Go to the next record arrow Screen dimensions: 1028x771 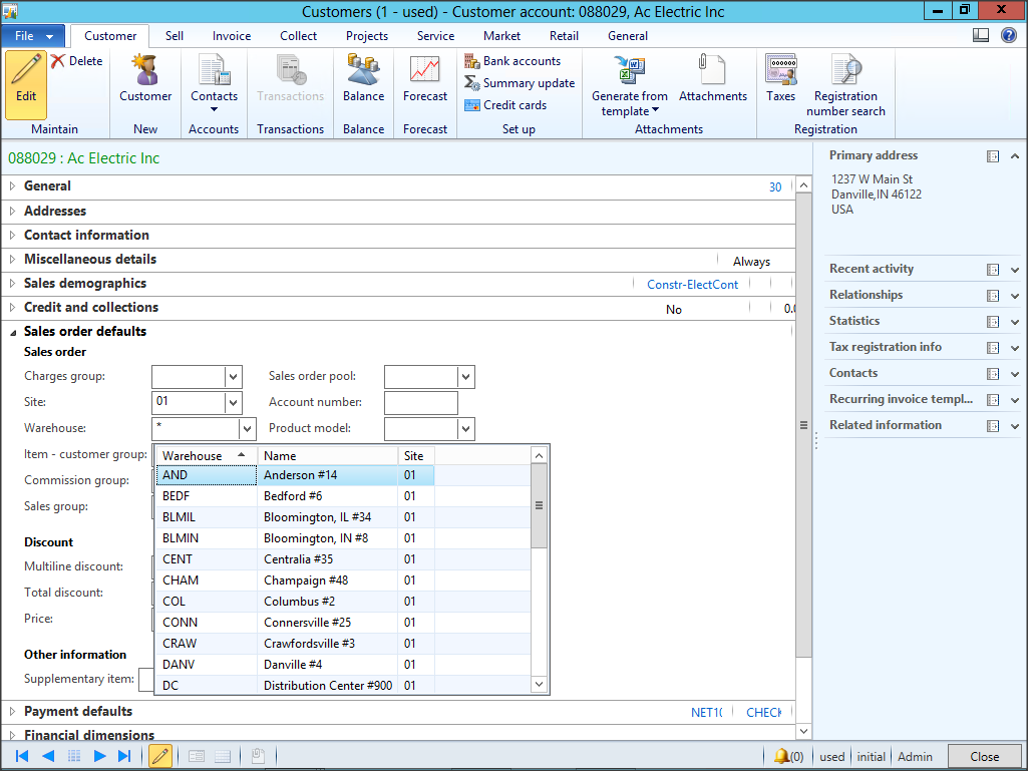[100, 756]
